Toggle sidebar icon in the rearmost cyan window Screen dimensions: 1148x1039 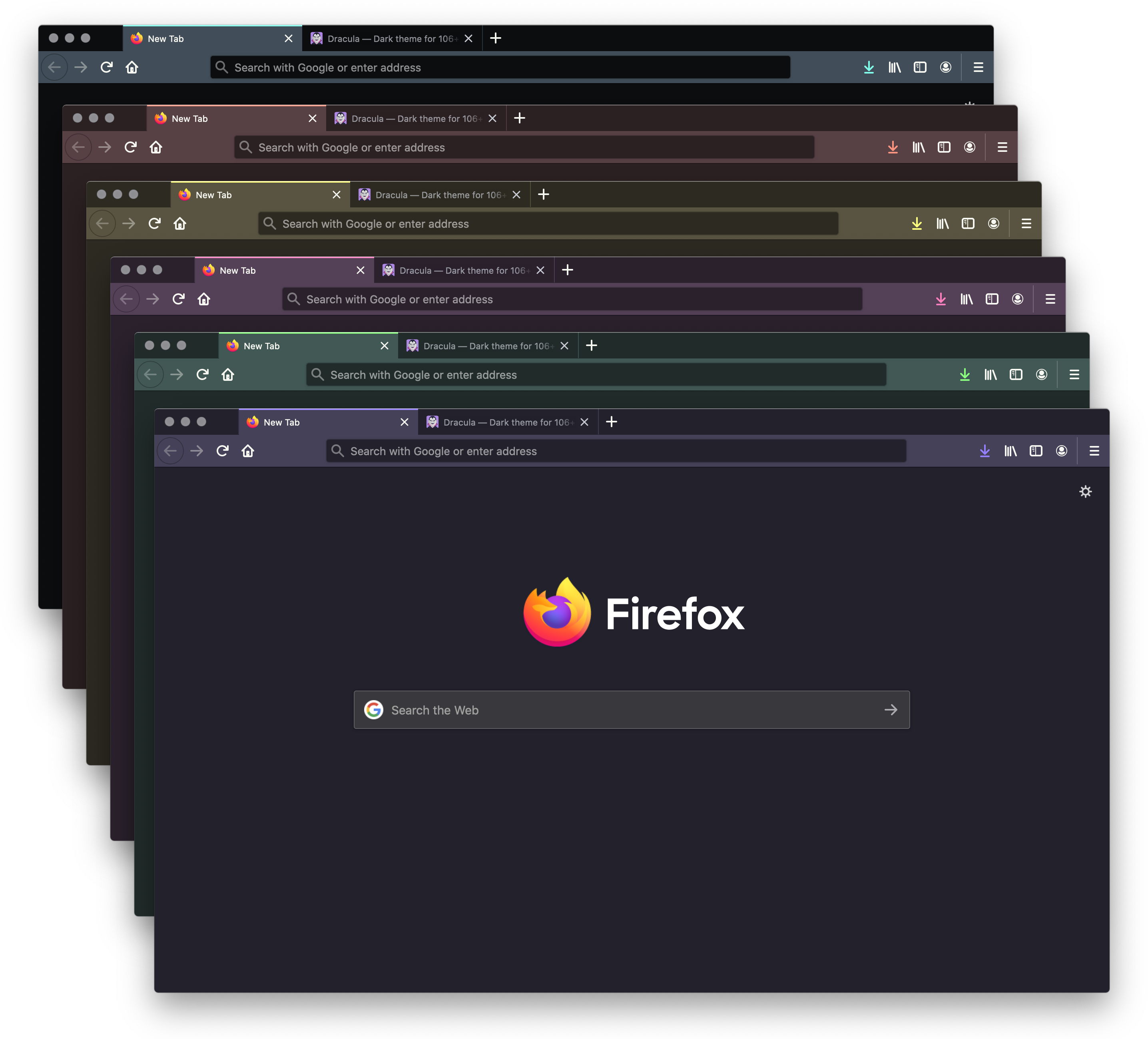(920, 67)
